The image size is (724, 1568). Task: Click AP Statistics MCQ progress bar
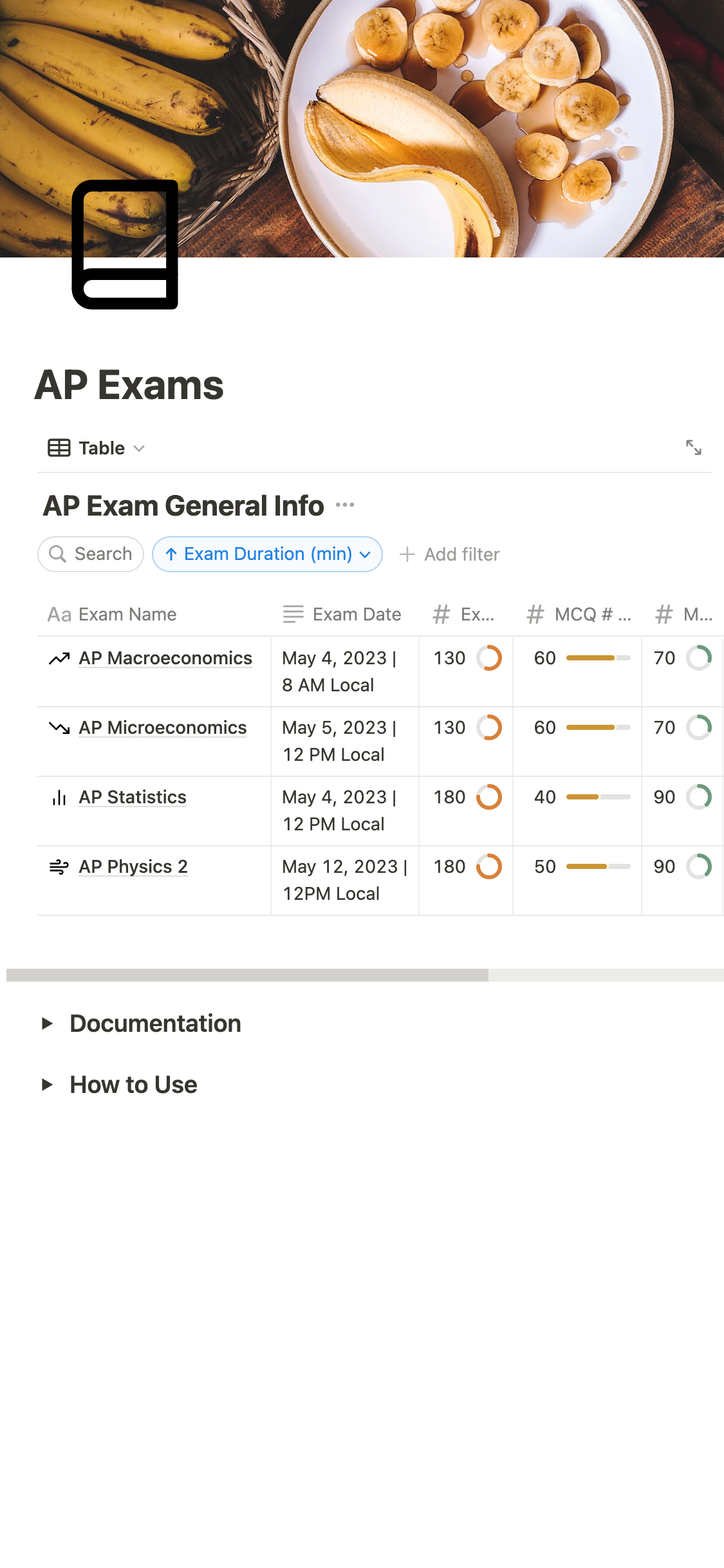[x=598, y=798]
